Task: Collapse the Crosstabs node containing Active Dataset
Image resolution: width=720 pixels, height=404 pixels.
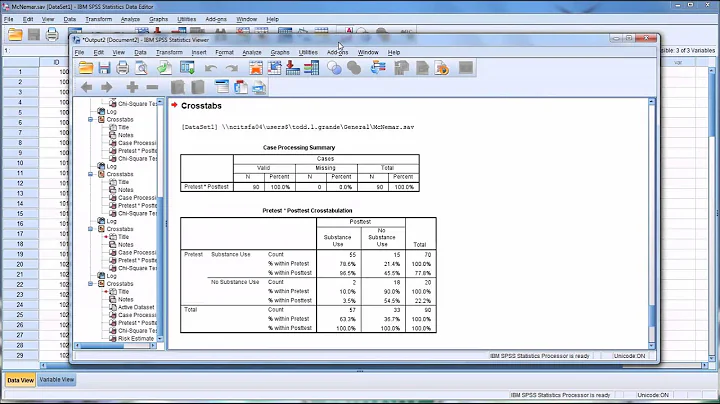Action: (x=90, y=284)
